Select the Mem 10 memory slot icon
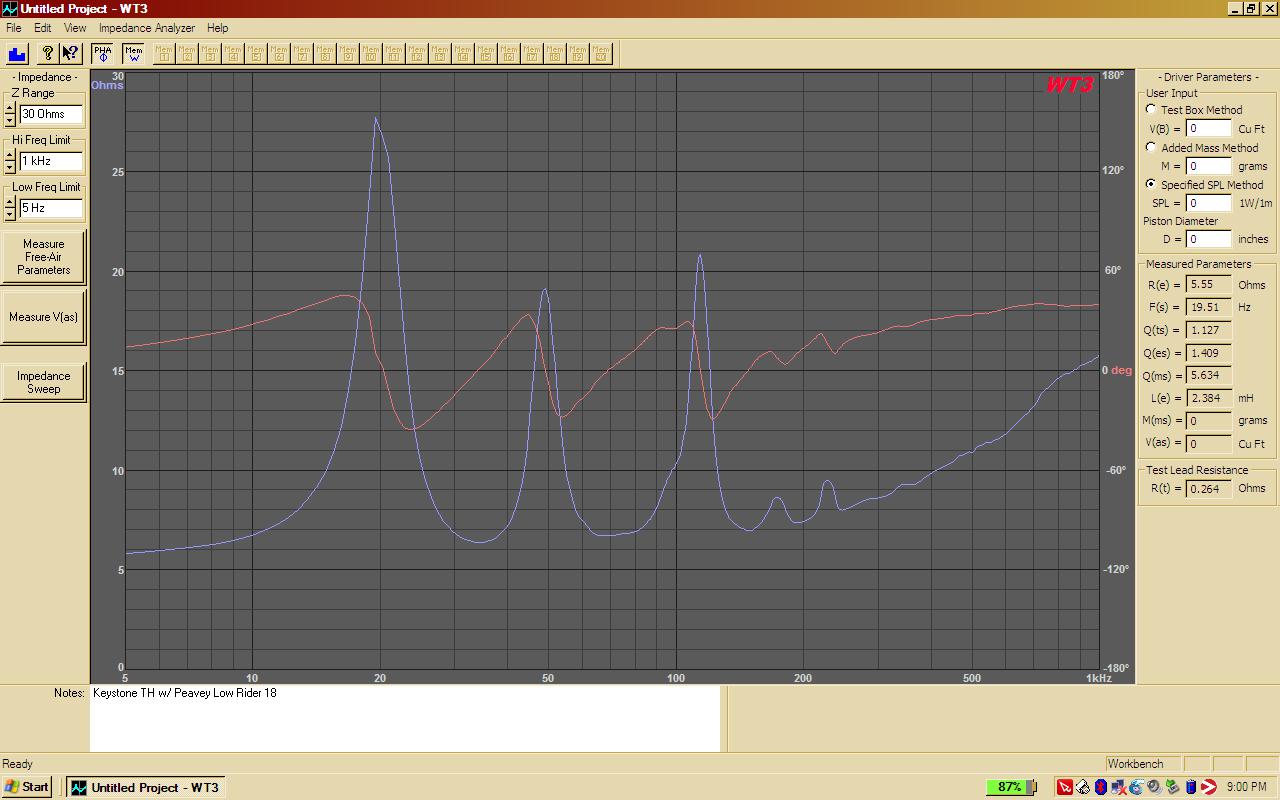The width and height of the screenshot is (1280, 800). 371,53
